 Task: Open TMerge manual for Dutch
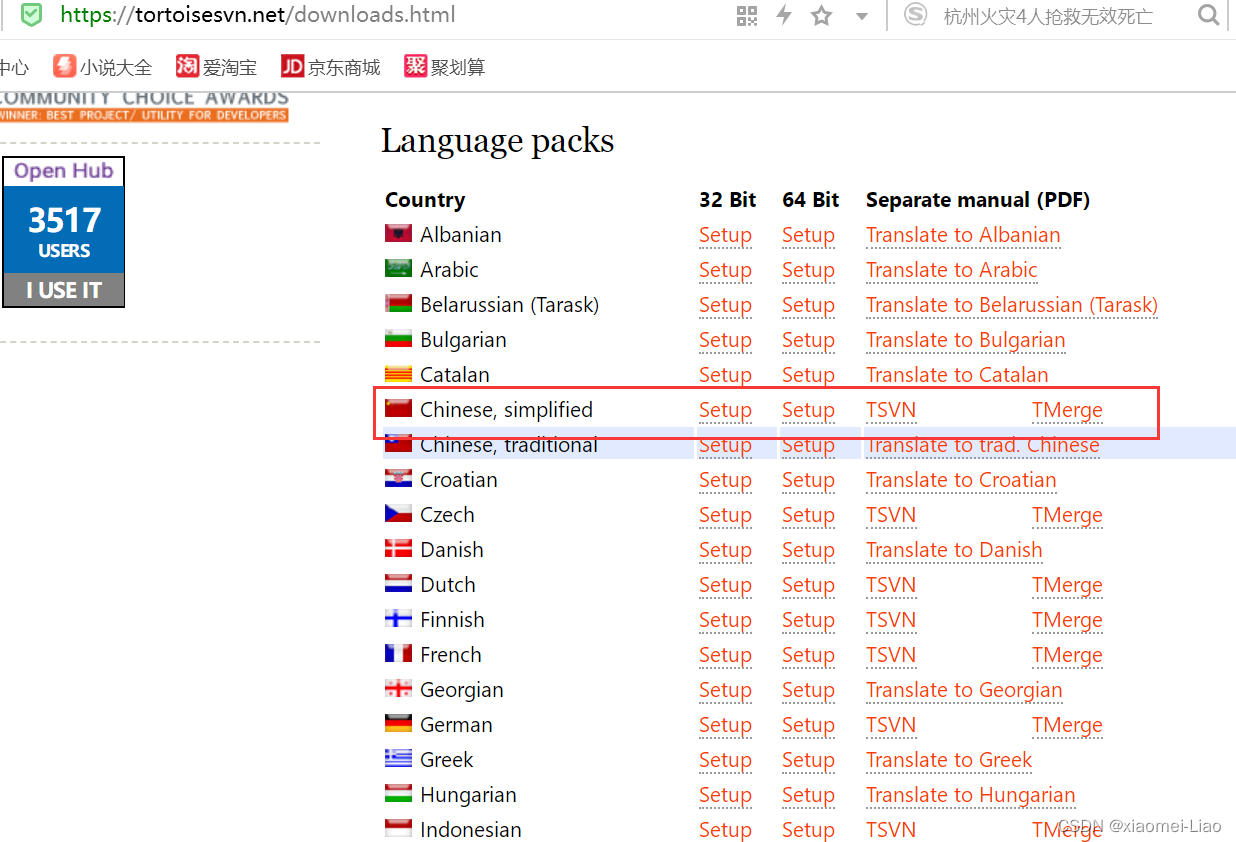point(1067,585)
